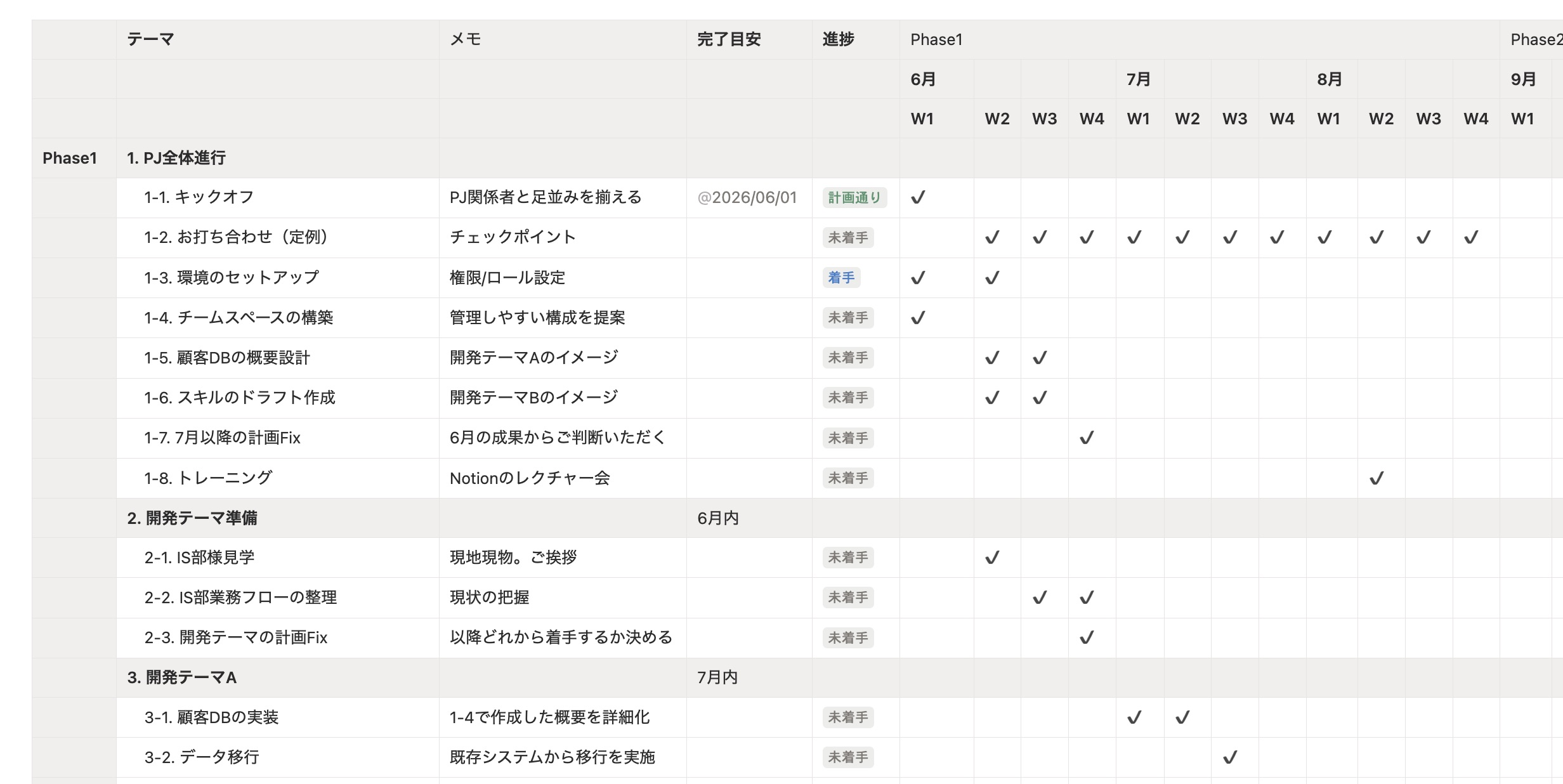Click the 1-5. 顧客DBの概要設計 cell
Viewport: 1563px width, 784px height.
click(x=277, y=358)
